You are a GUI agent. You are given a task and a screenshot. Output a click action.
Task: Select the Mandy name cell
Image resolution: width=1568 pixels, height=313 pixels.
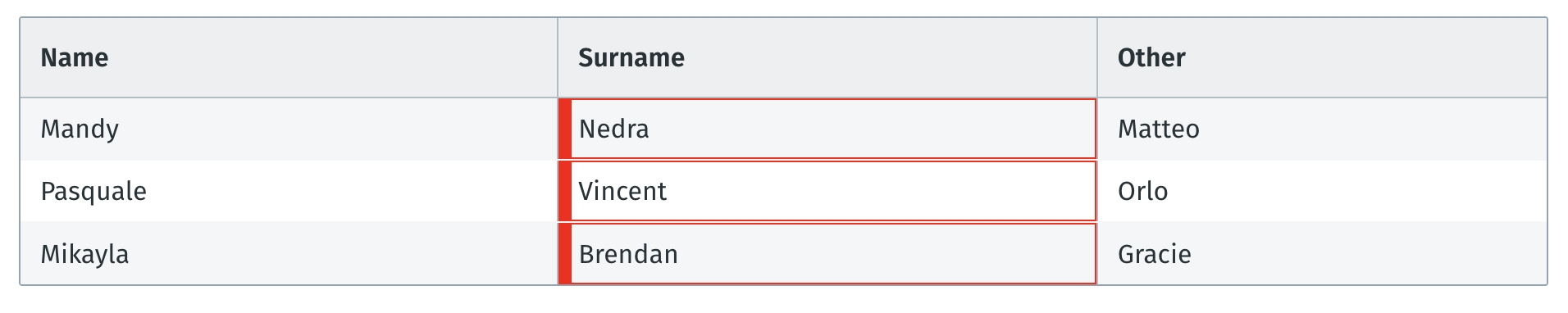tap(289, 129)
